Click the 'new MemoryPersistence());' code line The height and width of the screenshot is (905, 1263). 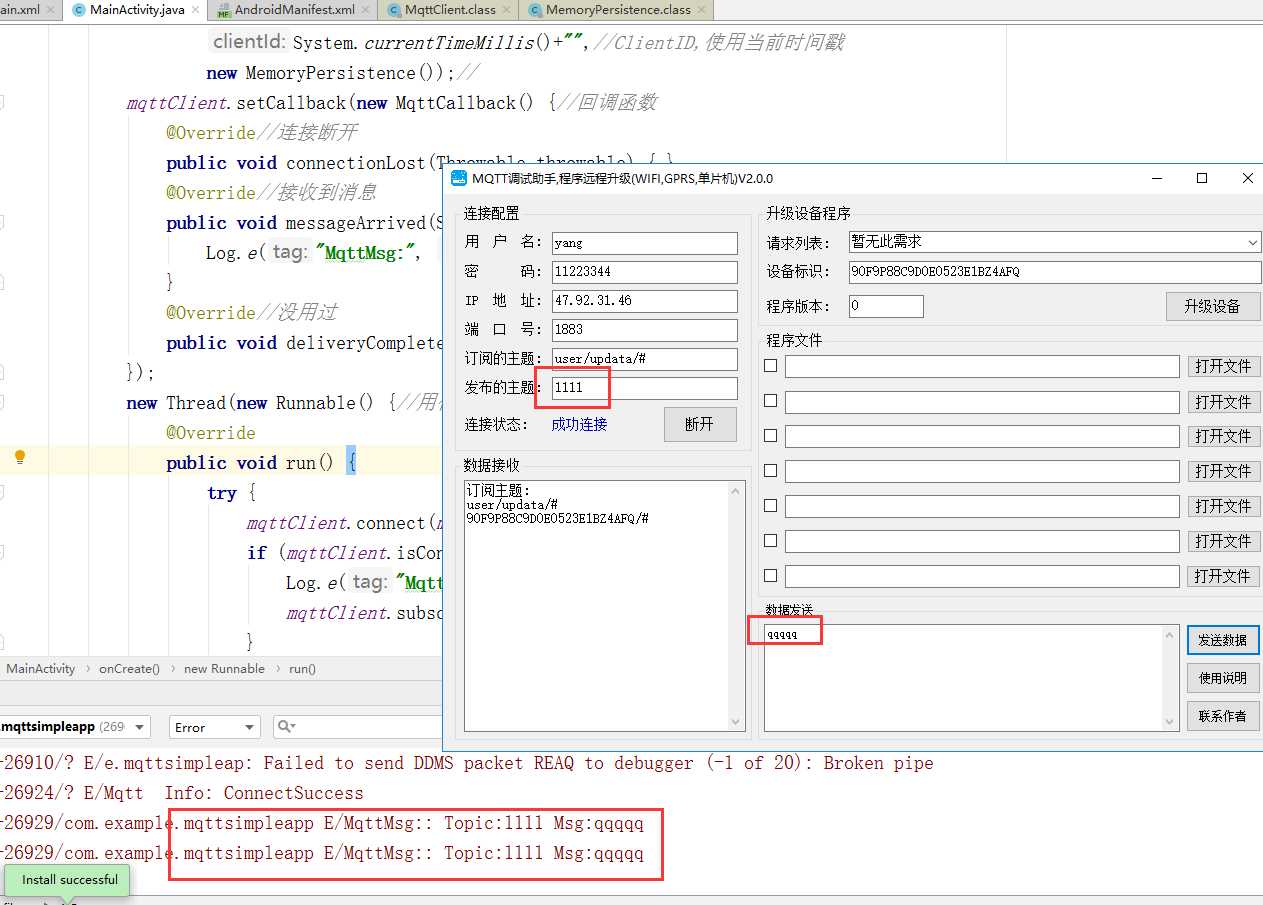343,73
